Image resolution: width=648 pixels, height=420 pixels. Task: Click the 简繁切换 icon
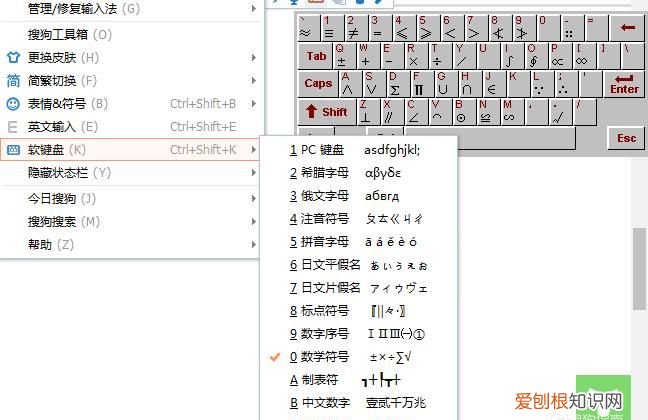(x=13, y=80)
